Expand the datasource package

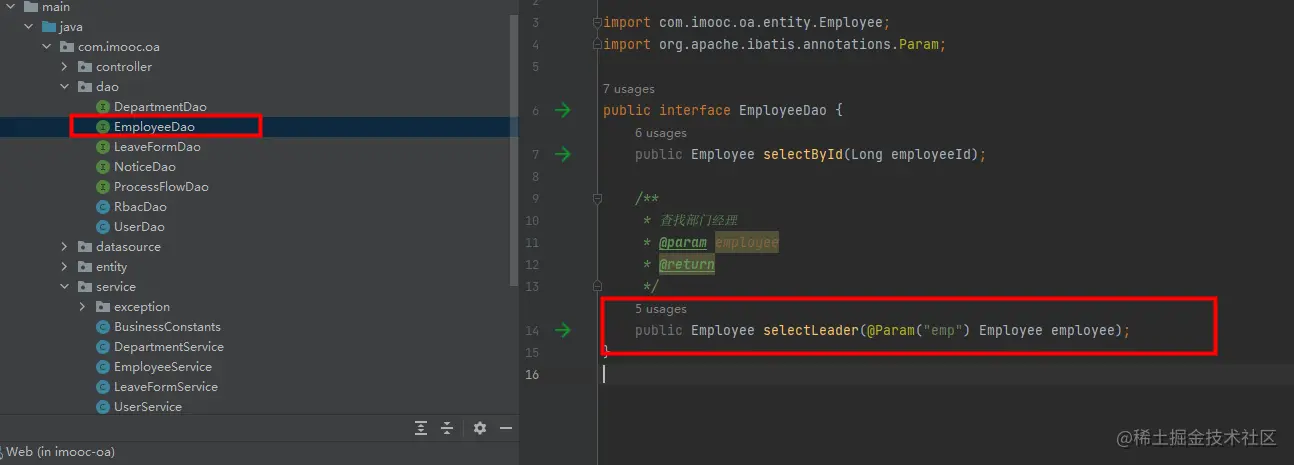pos(65,247)
